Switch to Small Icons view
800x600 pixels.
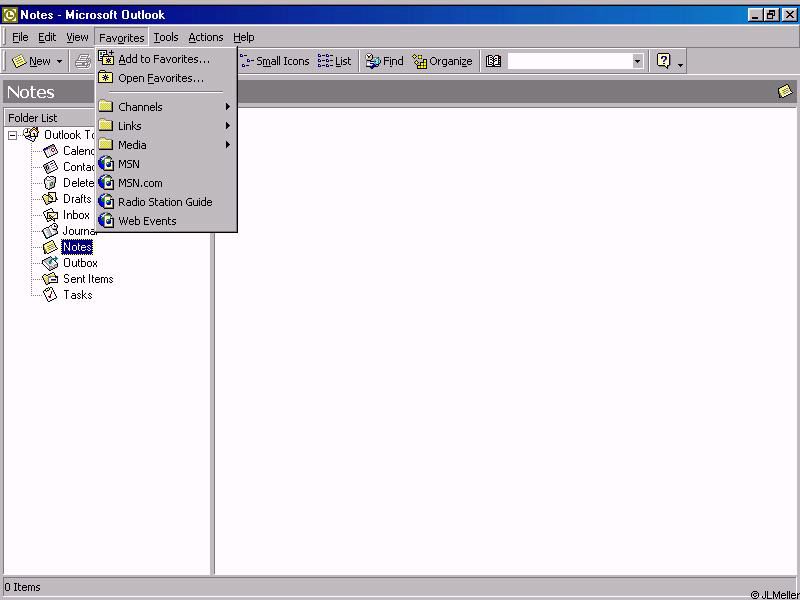click(275, 61)
